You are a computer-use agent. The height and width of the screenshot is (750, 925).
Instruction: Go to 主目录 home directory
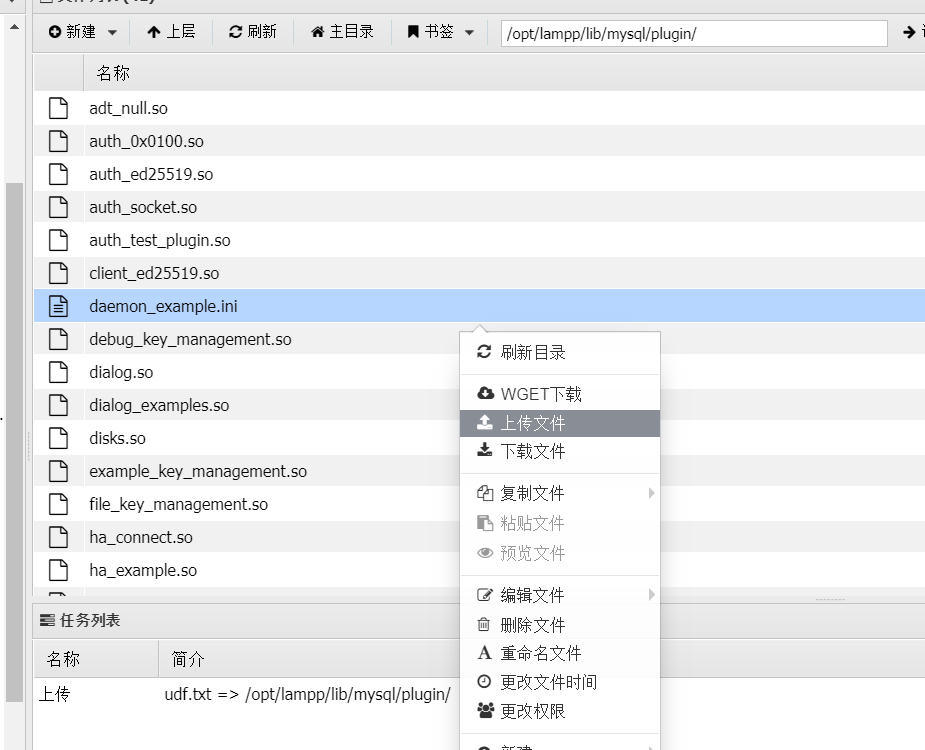click(x=342, y=32)
